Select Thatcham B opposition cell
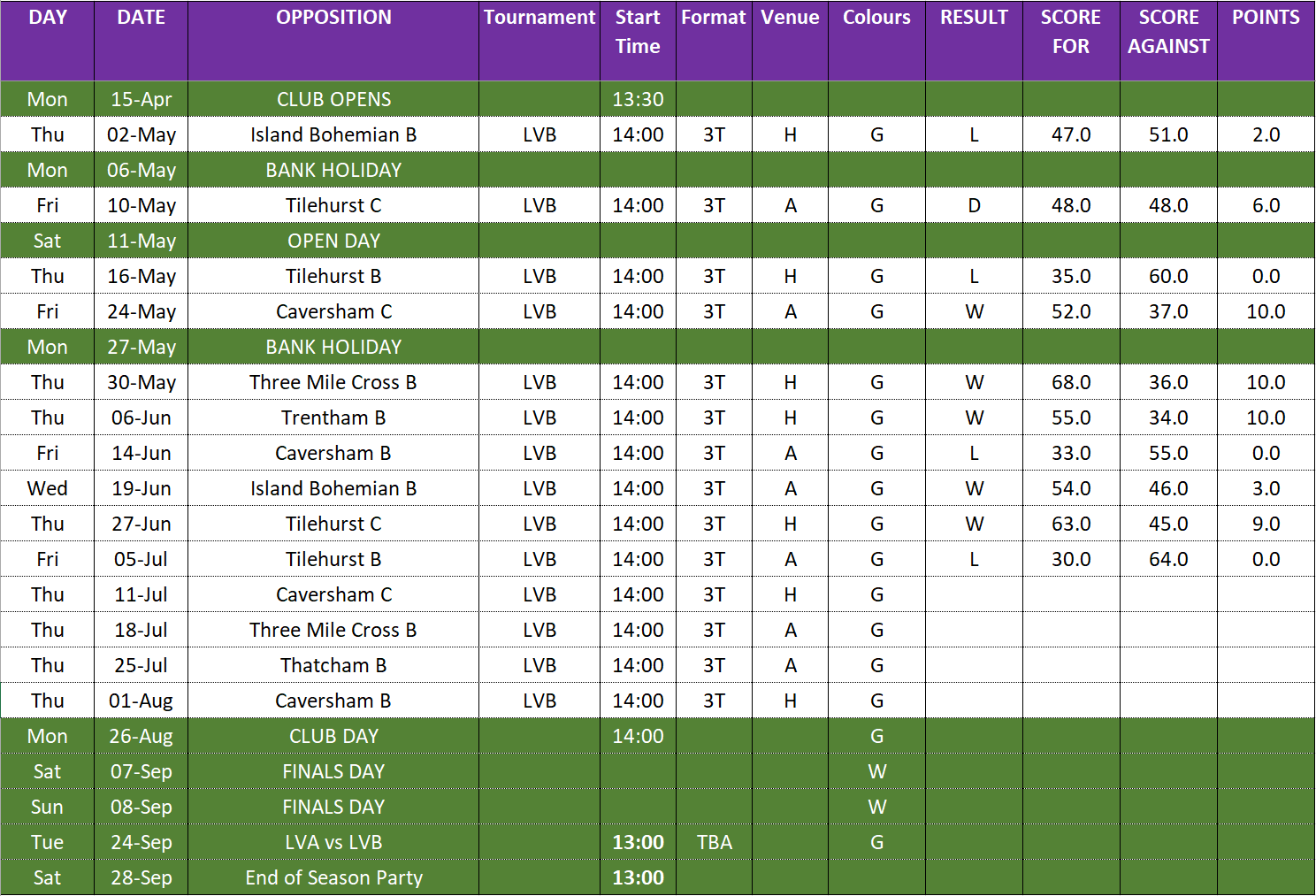The width and height of the screenshot is (1316, 896). tap(333, 665)
